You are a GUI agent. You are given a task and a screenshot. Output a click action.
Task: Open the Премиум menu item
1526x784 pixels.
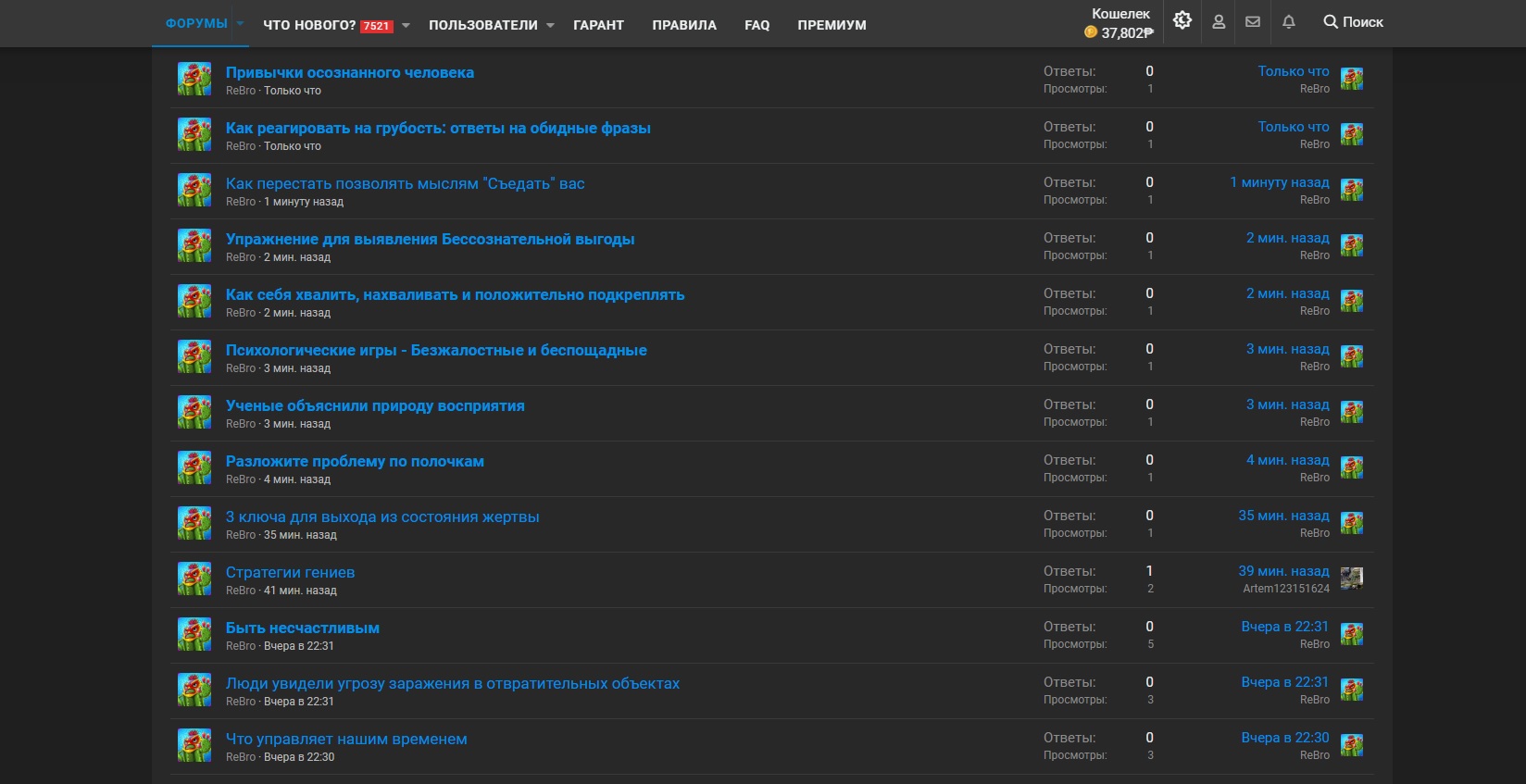pyautogui.click(x=832, y=25)
